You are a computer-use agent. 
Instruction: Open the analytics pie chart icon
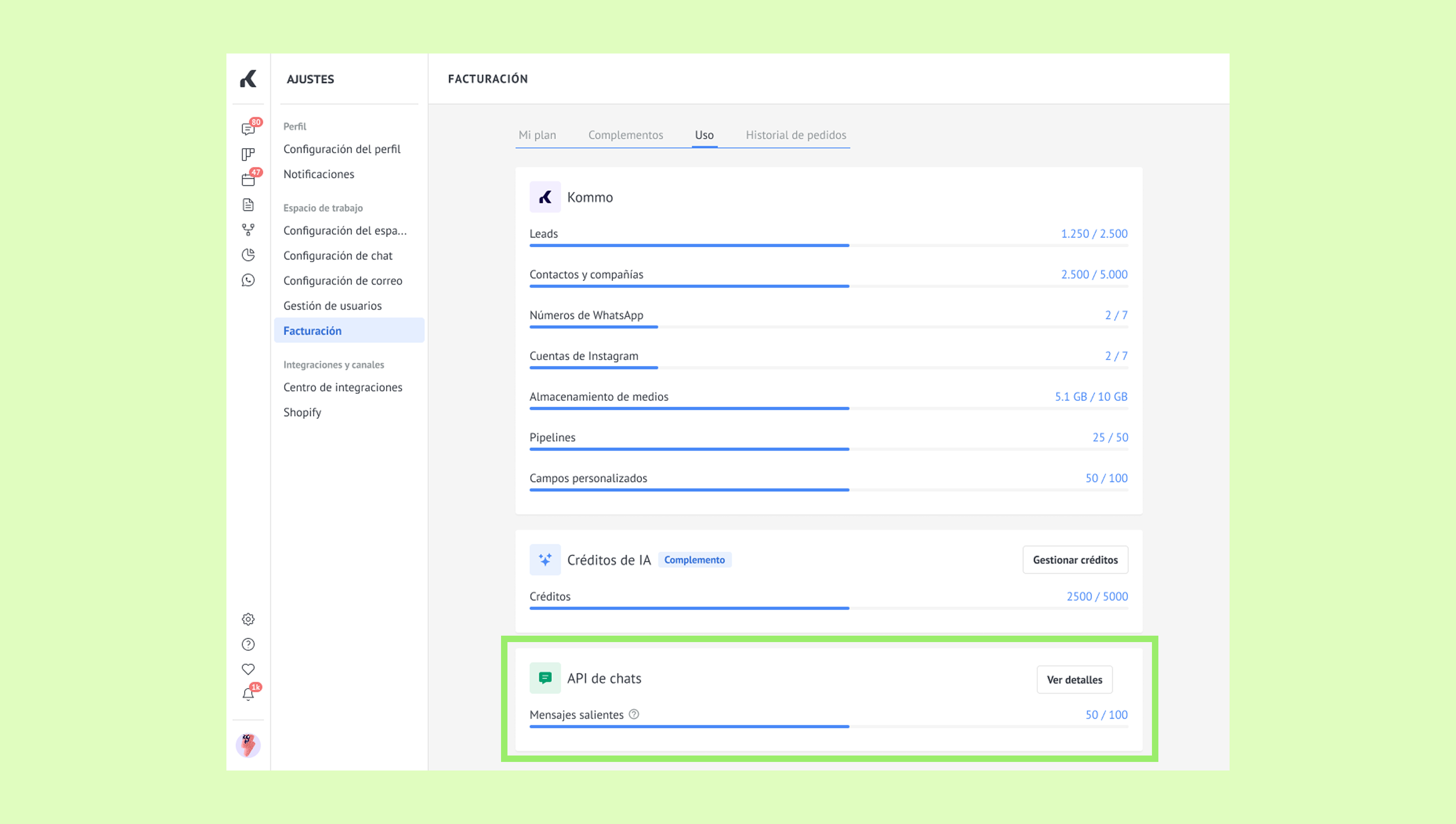248,255
